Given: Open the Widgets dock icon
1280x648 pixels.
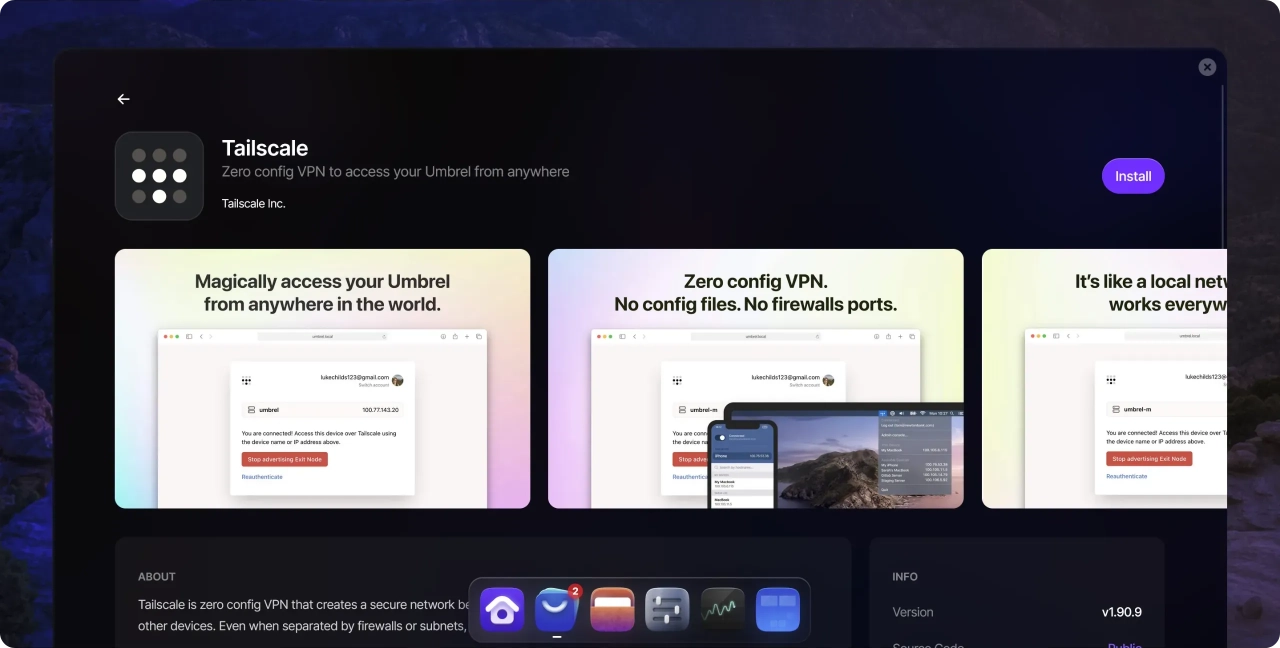Looking at the screenshot, I should pyautogui.click(x=777, y=609).
